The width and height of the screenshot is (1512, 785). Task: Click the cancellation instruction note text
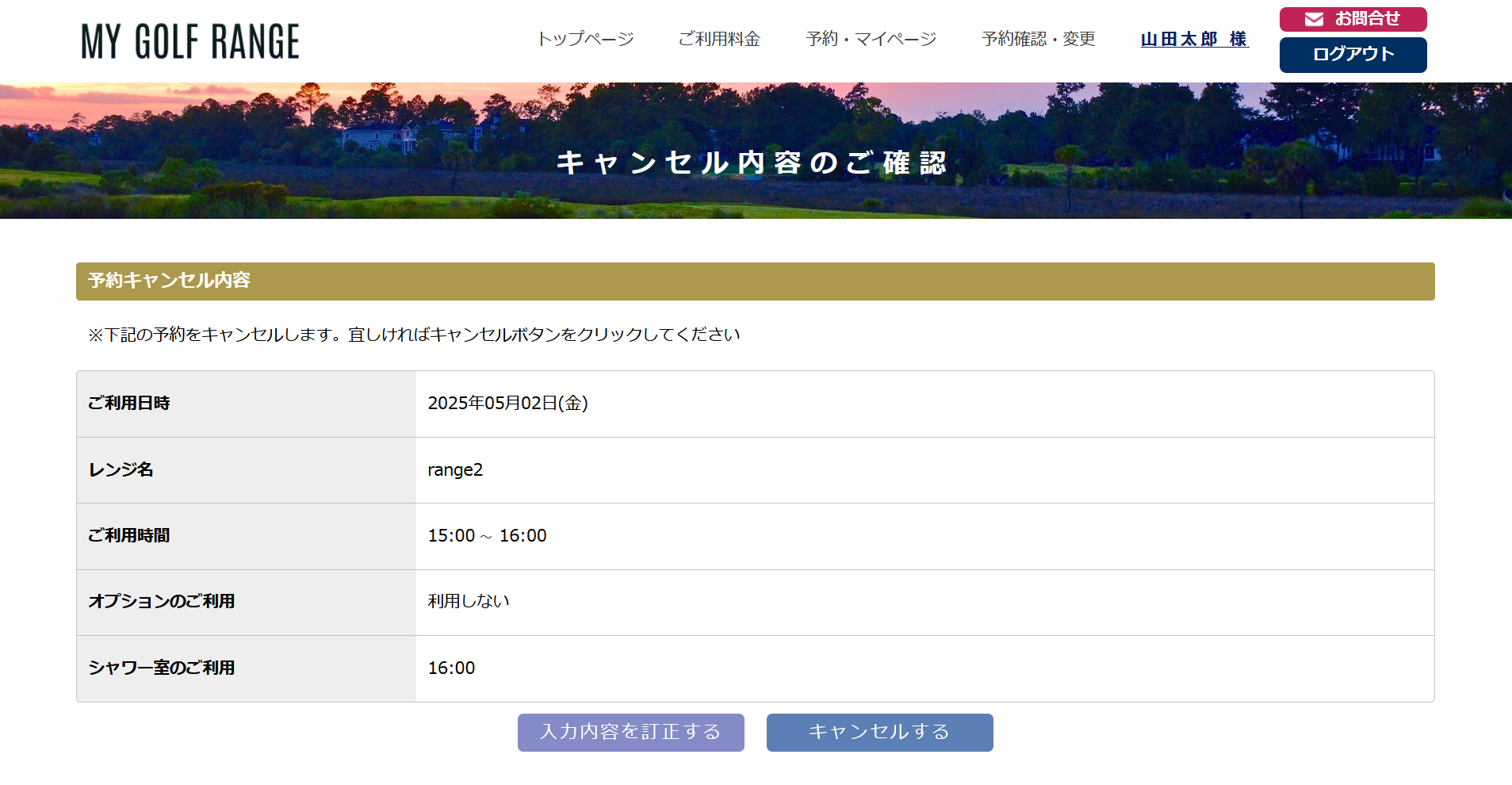(x=414, y=335)
